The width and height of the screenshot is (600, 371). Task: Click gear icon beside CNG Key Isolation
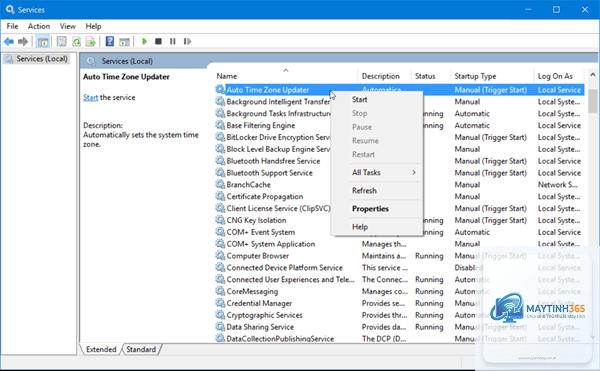point(220,220)
